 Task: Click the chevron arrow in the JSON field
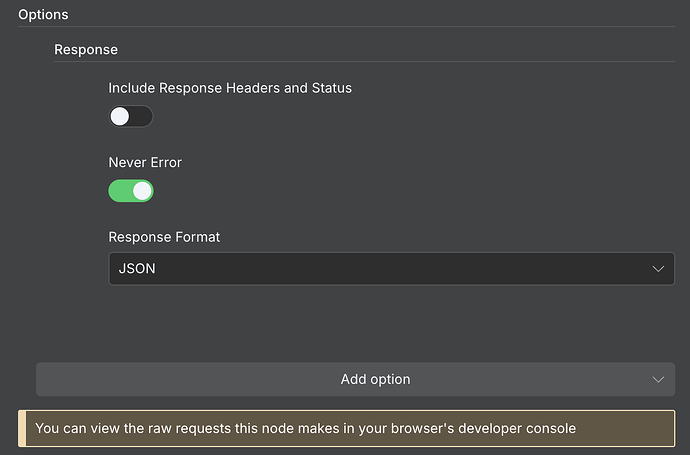point(658,269)
